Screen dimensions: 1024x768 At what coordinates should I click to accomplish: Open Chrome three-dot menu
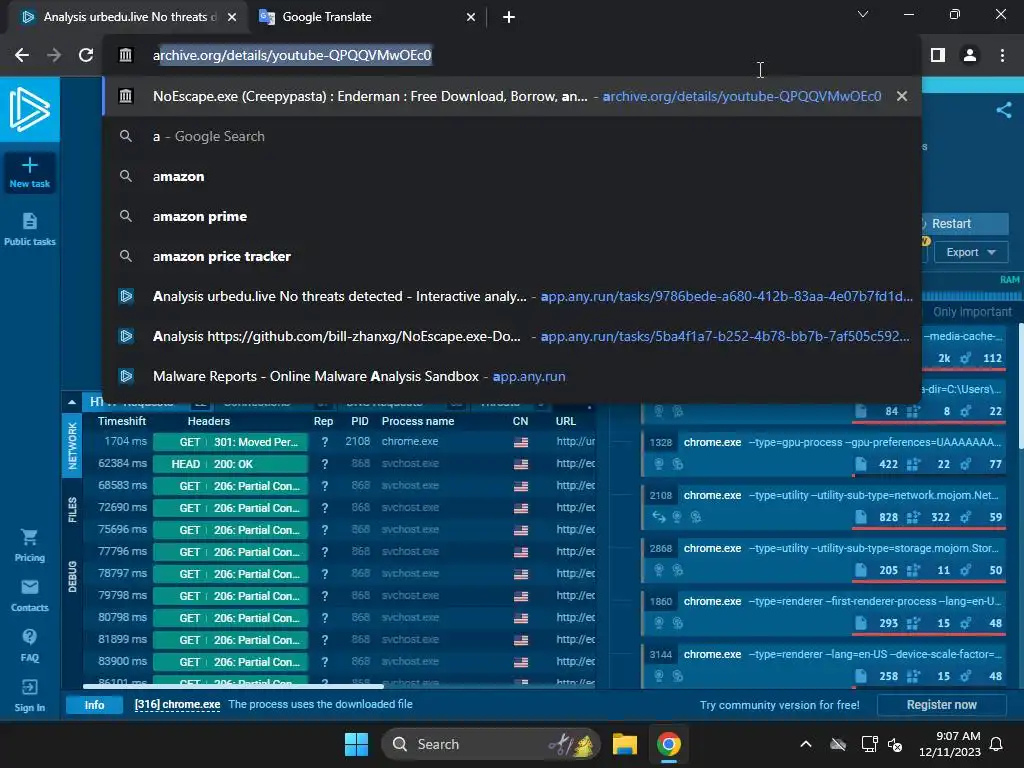click(1002, 56)
